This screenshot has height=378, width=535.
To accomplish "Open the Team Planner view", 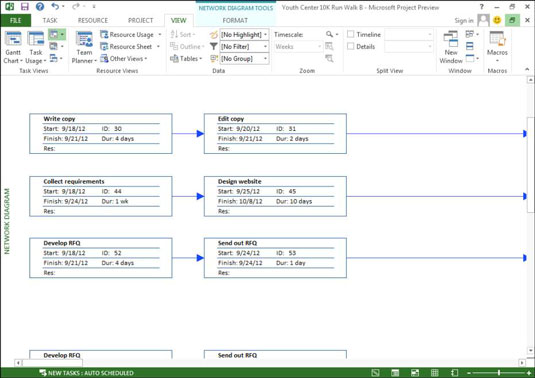I will [84, 48].
